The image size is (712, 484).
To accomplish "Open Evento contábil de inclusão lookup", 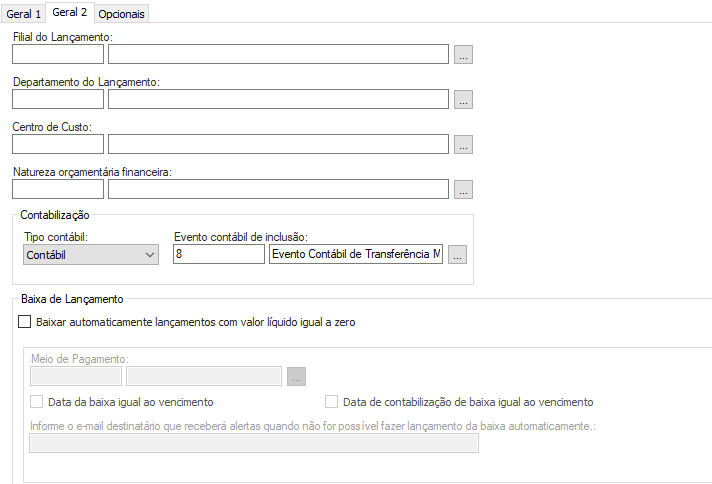I will pyautogui.click(x=457, y=254).
